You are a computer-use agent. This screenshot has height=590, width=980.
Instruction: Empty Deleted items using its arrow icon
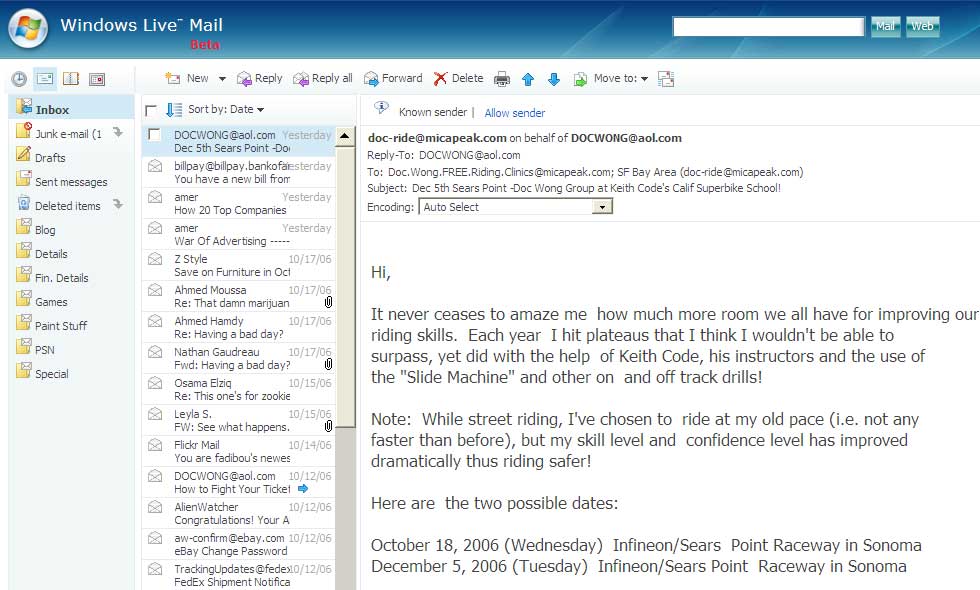pyautogui.click(x=117, y=205)
